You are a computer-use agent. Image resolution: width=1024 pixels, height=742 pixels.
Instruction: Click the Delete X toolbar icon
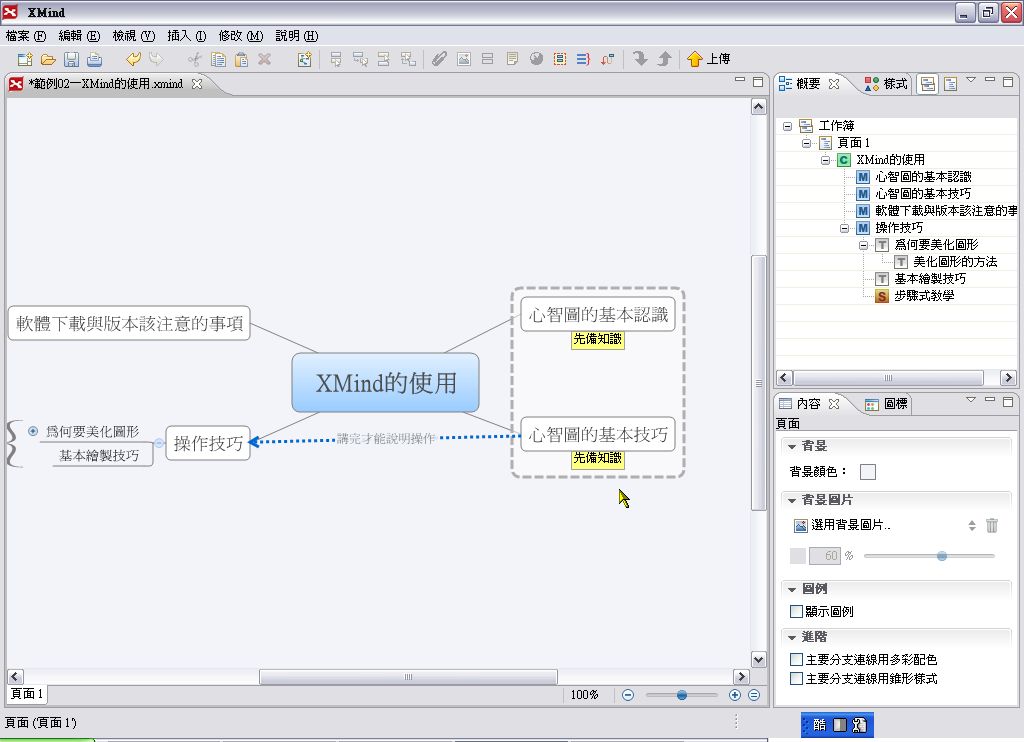click(264, 59)
